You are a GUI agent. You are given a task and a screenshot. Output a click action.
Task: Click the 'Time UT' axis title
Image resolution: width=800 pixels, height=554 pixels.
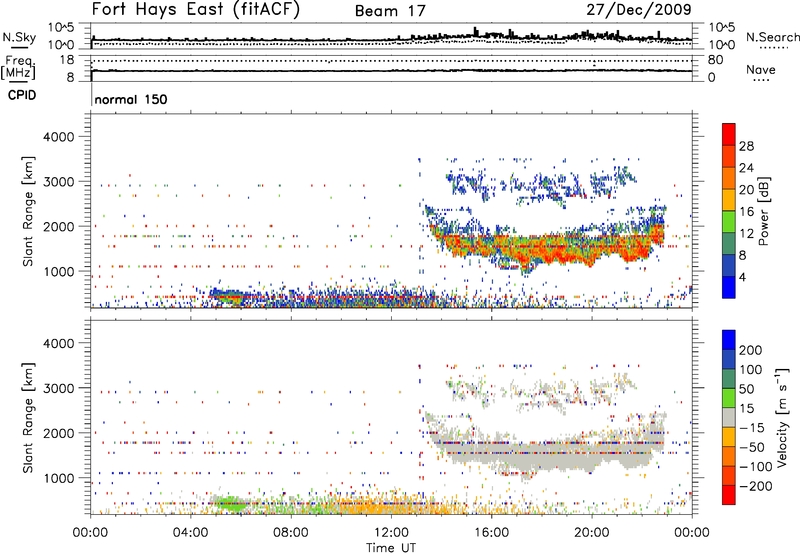391,547
